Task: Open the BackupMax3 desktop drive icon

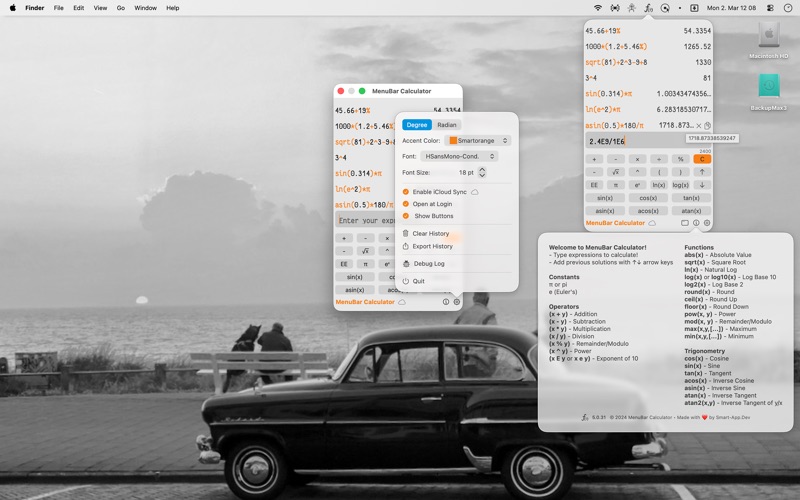Action: pos(768,86)
